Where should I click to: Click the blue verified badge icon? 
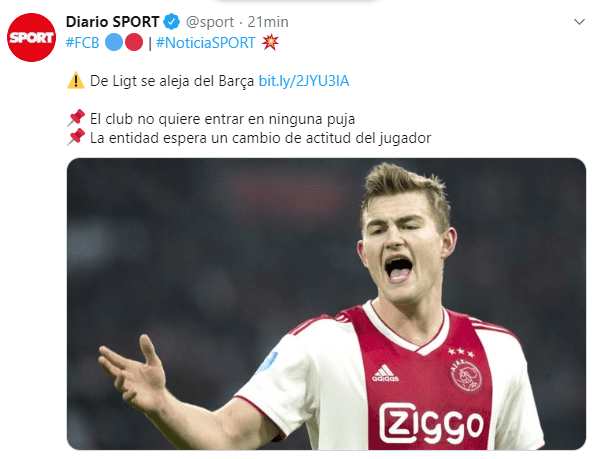pyautogui.click(x=172, y=22)
